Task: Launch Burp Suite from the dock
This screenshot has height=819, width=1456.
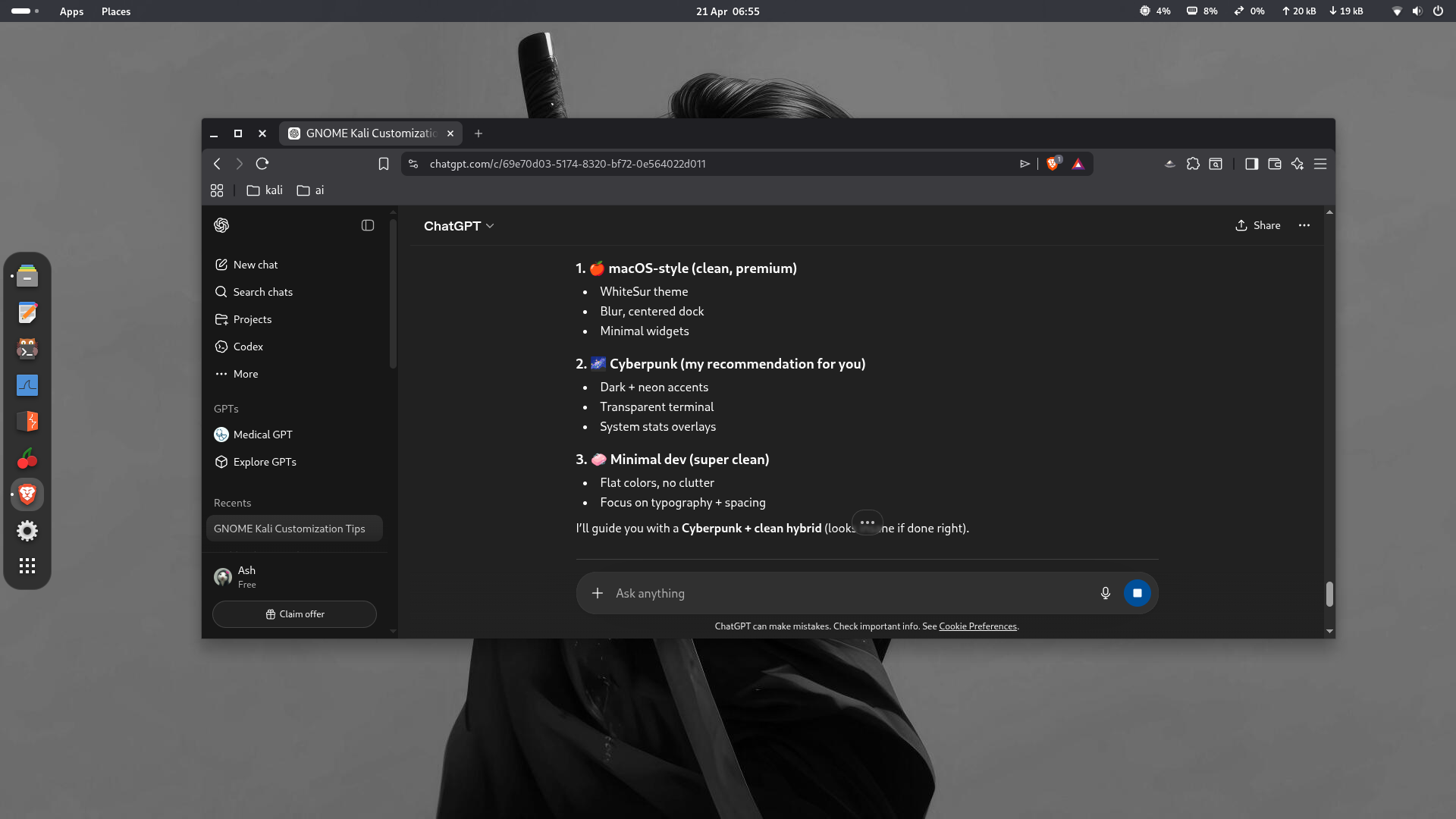Action: (27, 422)
